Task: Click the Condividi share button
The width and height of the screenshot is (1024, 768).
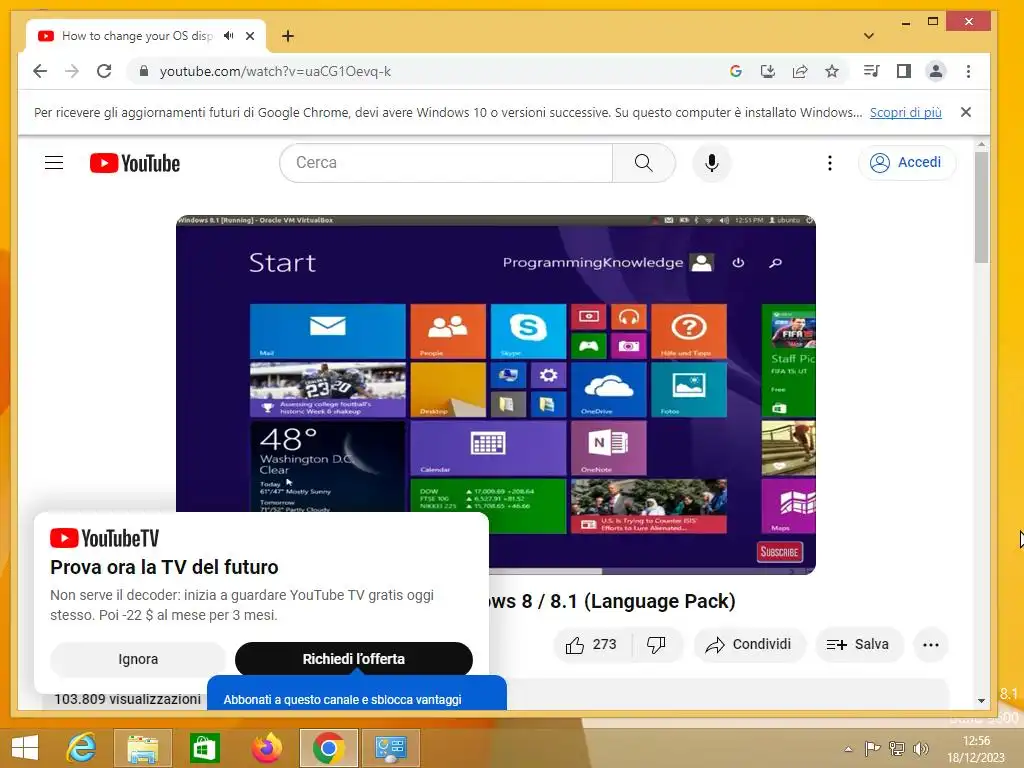Action: pyautogui.click(x=748, y=645)
